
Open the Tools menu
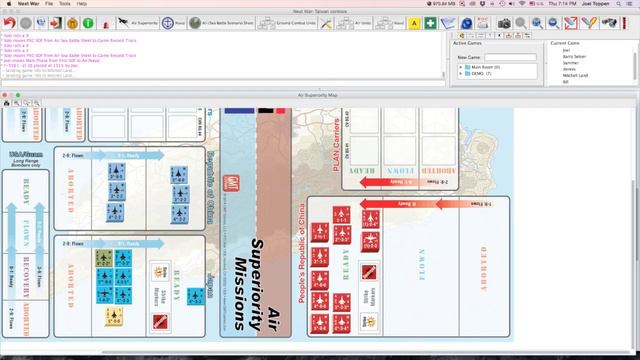click(64, 4)
